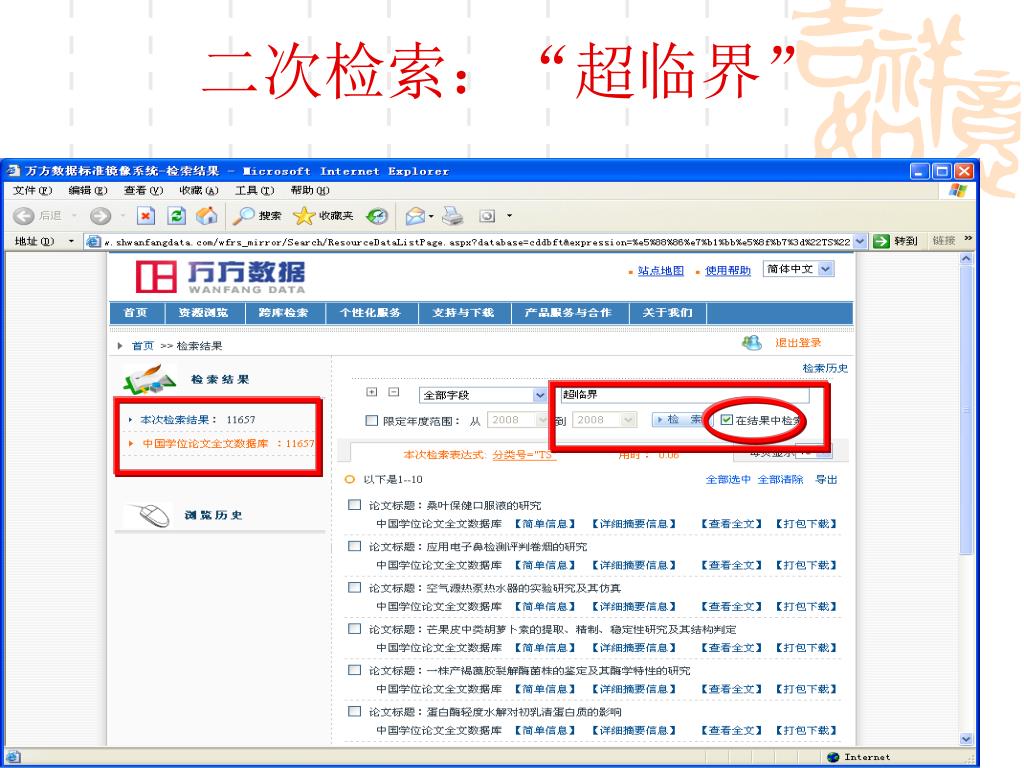Click the 检索 search button
The height and width of the screenshot is (768, 1024).
point(678,420)
